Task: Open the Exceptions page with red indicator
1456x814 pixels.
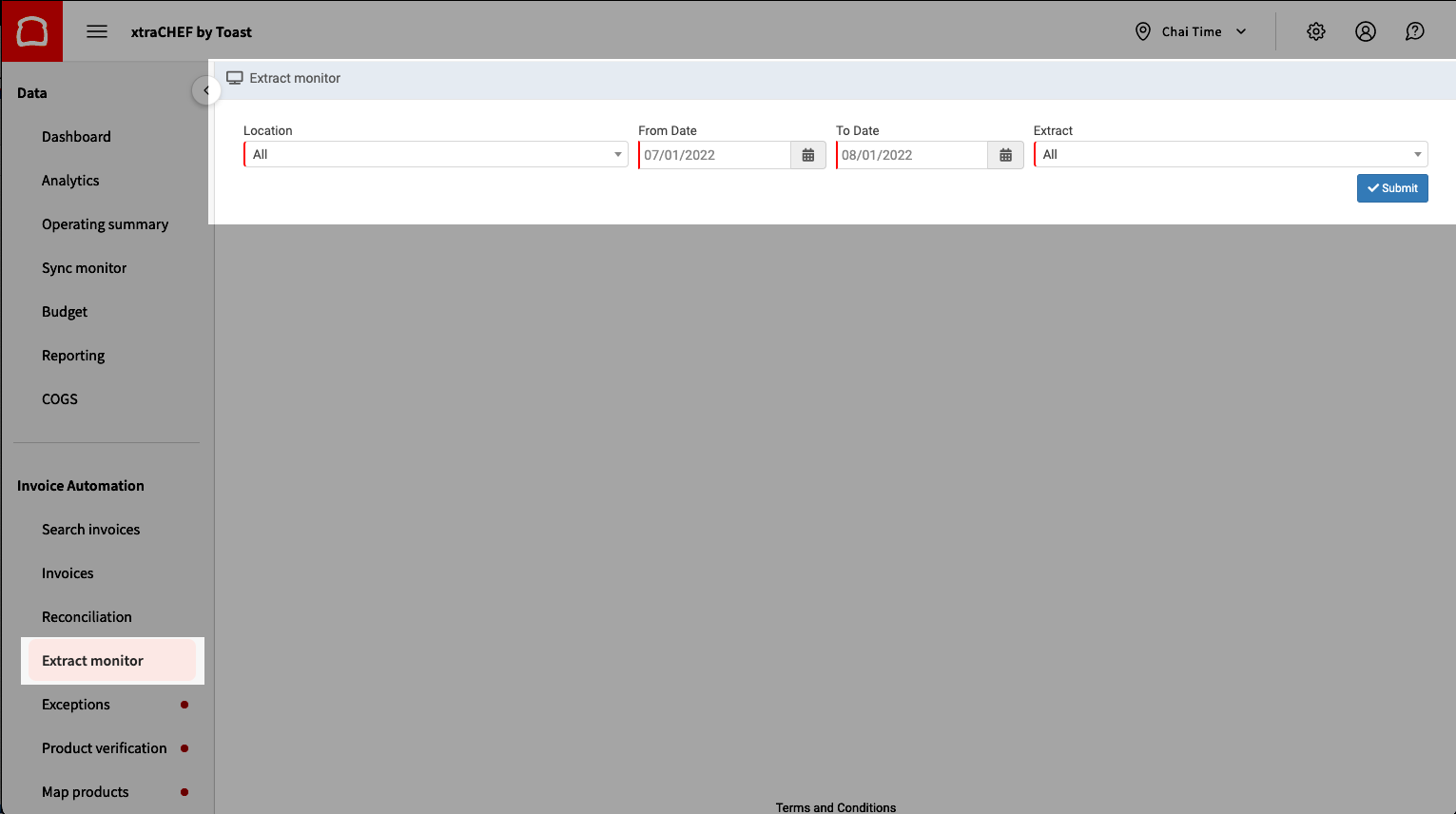Action: pos(75,704)
